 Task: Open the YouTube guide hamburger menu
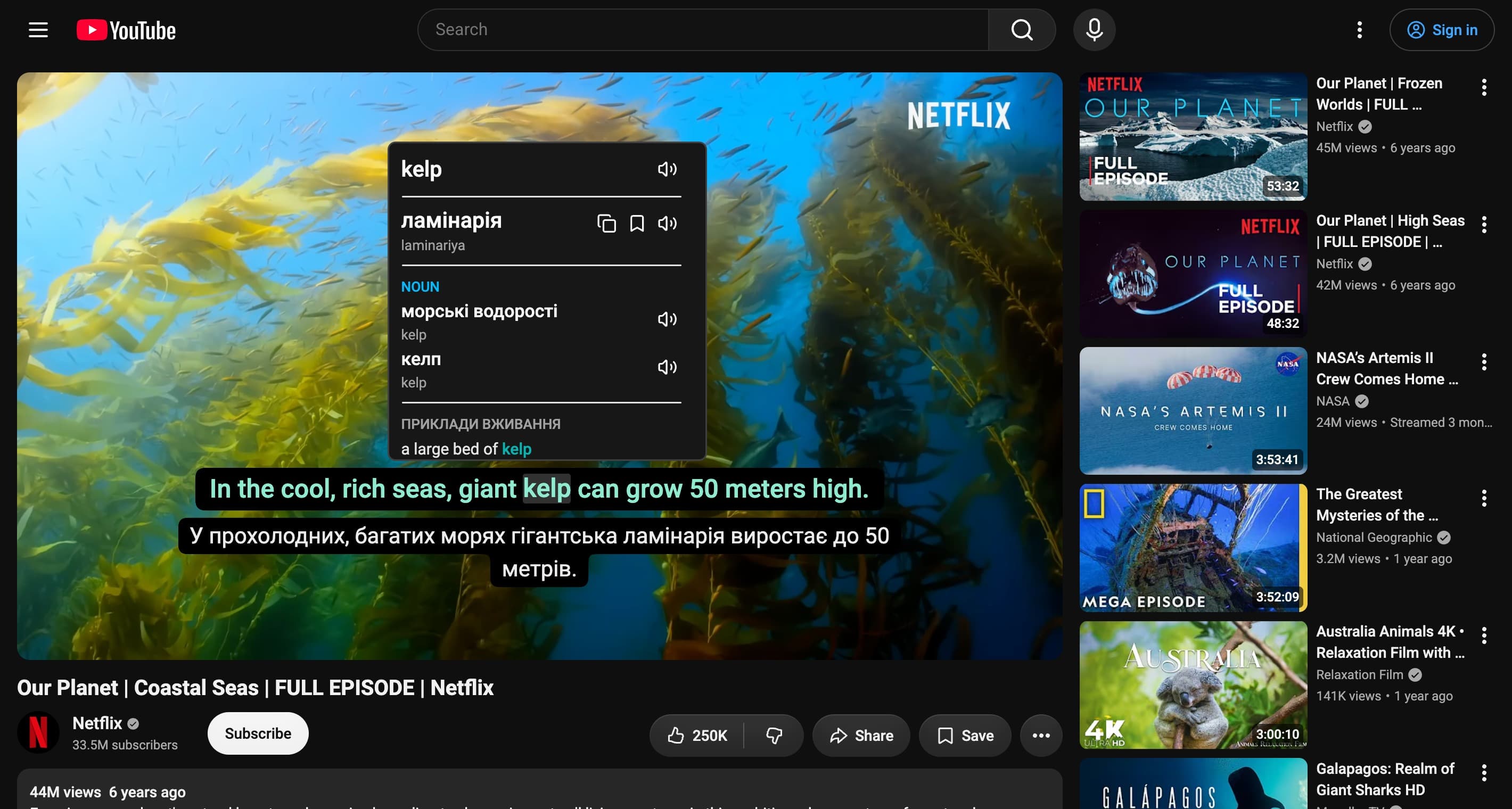[x=38, y=30]
